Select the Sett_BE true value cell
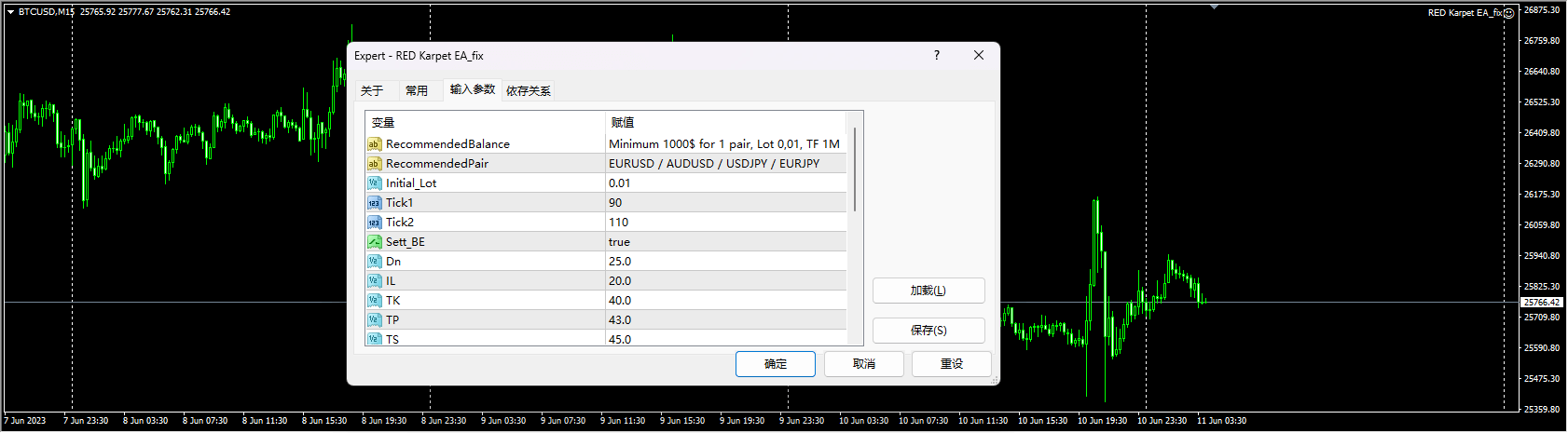 click(725, 242)
